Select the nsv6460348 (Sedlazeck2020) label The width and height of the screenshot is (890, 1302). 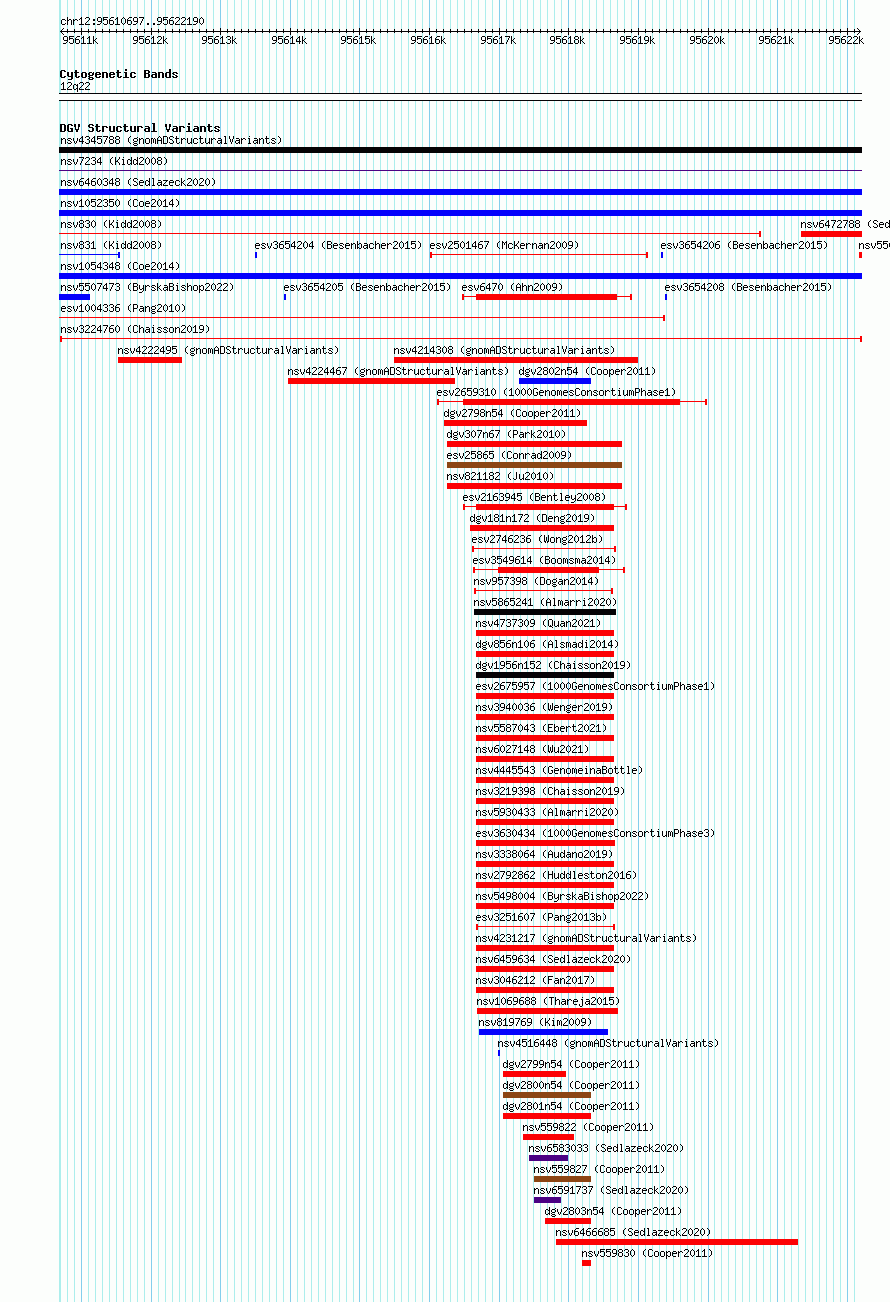138,182
